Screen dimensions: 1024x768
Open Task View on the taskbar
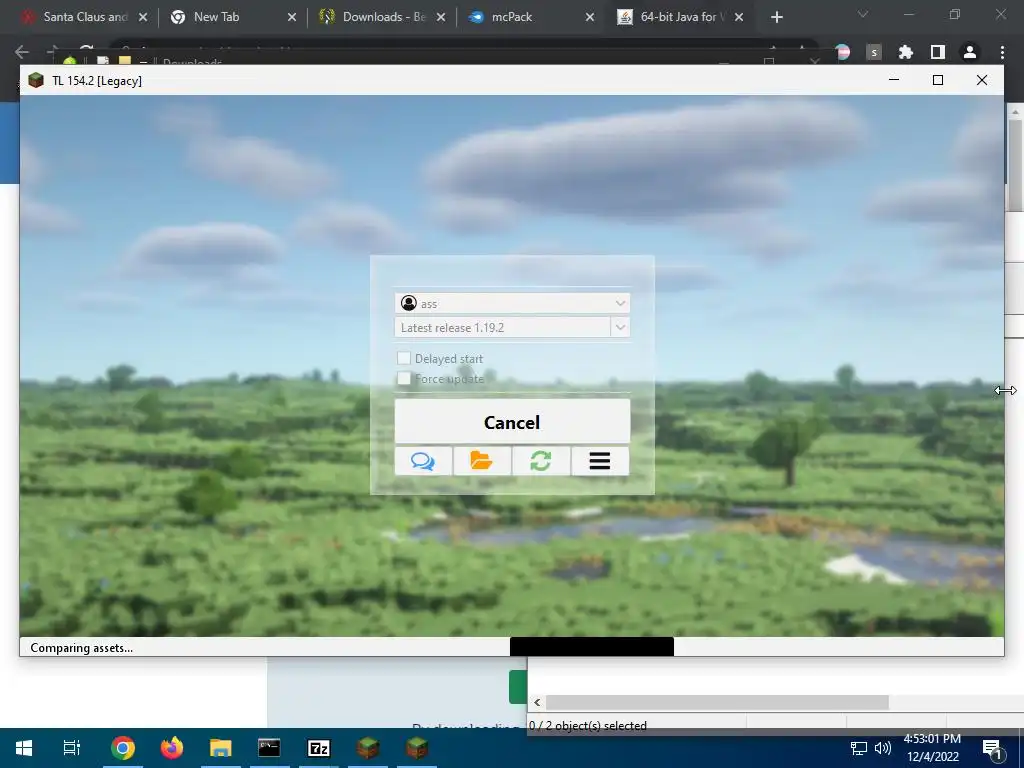pyautogui.click(x=71, y=748)
